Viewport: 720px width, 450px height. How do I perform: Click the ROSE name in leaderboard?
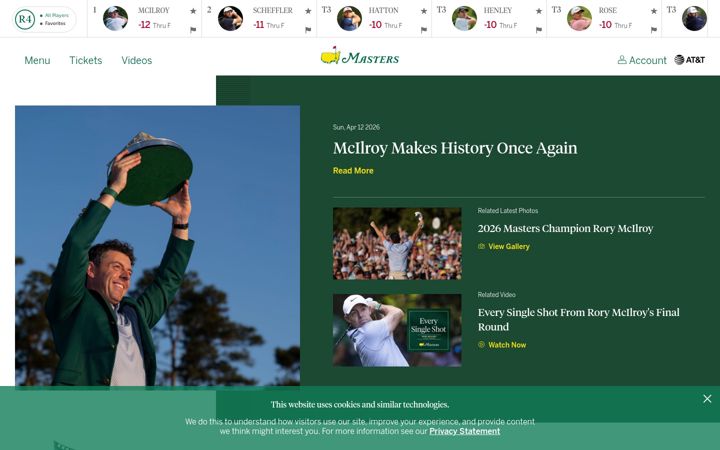tap(608, 10)
